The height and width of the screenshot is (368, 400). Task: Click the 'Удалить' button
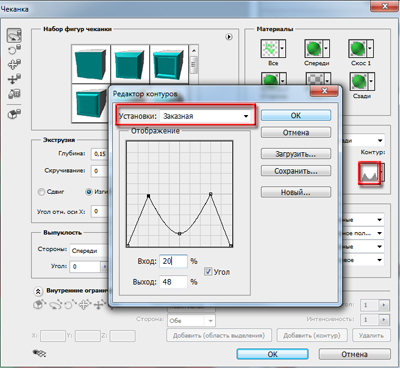point(371,335)
